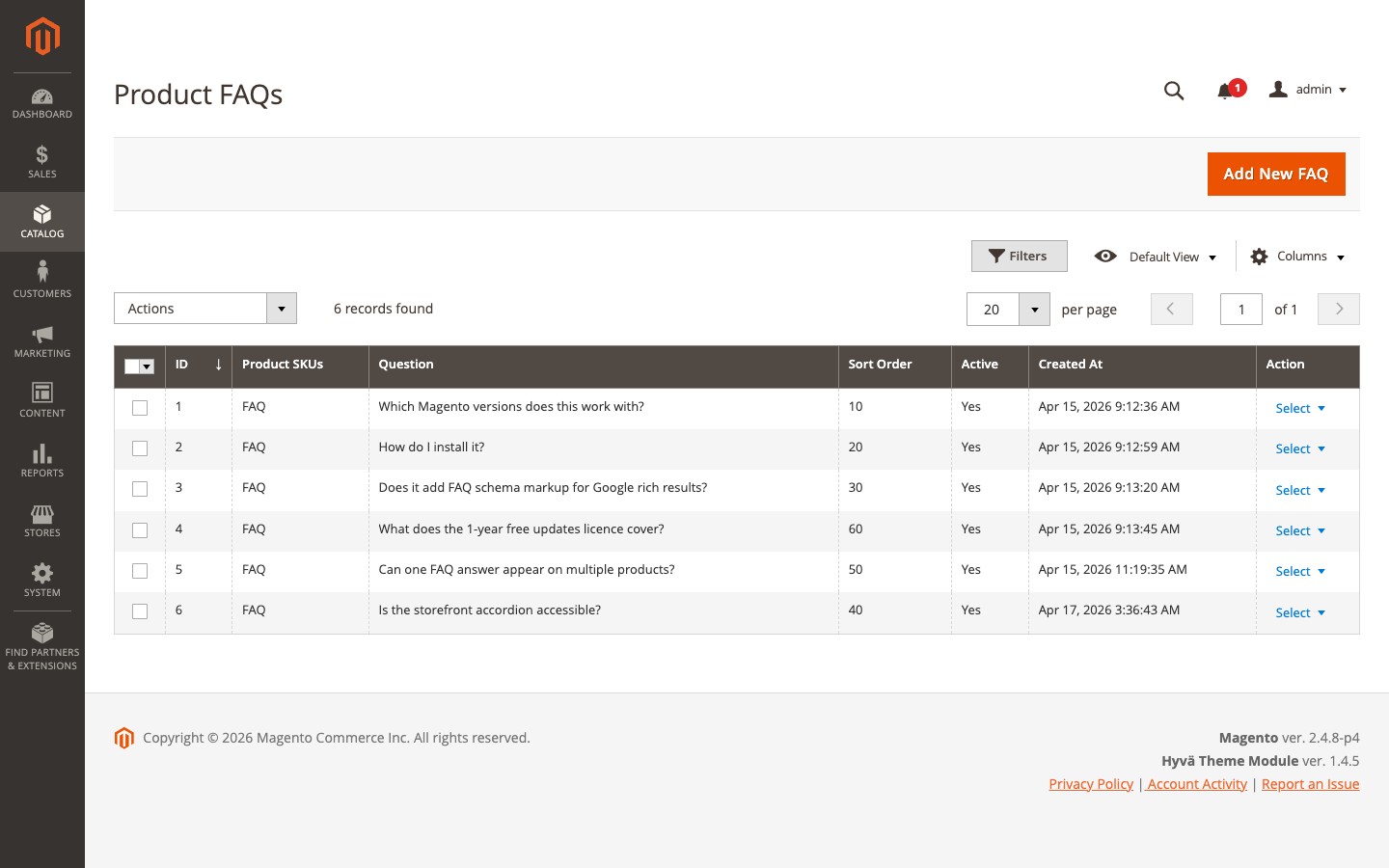Go to next page arrow
Screen dimensions: 1389x868
point(1338,309)
